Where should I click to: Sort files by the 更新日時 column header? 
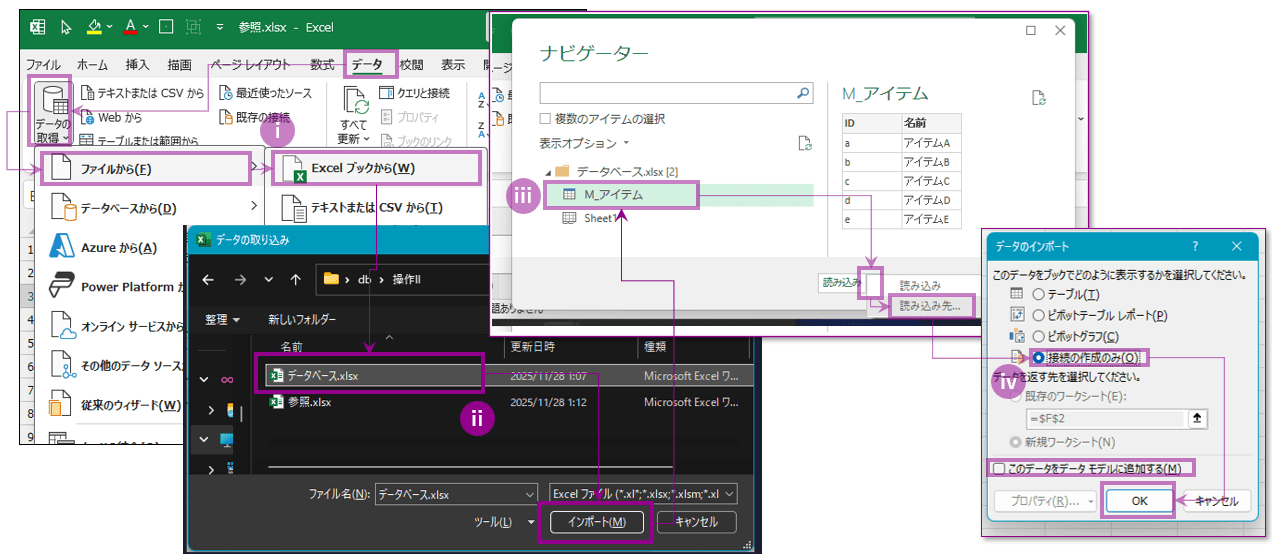point(535,347)
